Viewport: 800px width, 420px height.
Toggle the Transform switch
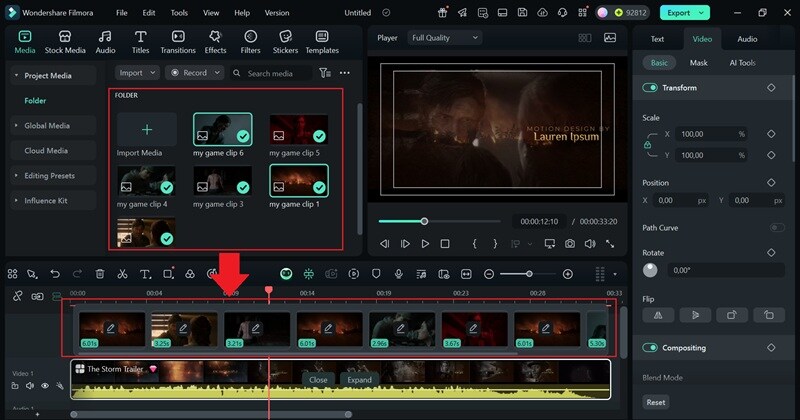(x=649, y=88)
